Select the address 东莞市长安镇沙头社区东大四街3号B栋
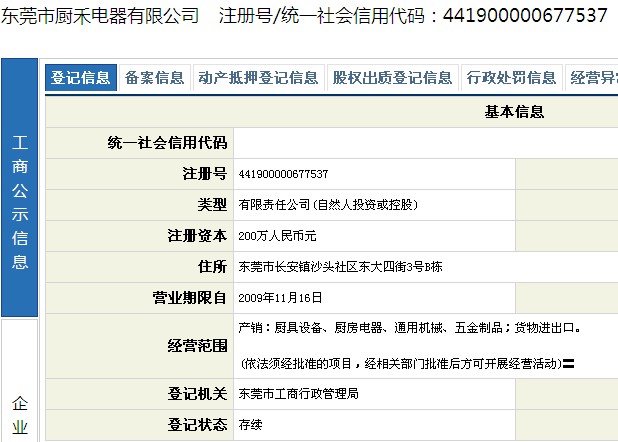 pos(340,267)
